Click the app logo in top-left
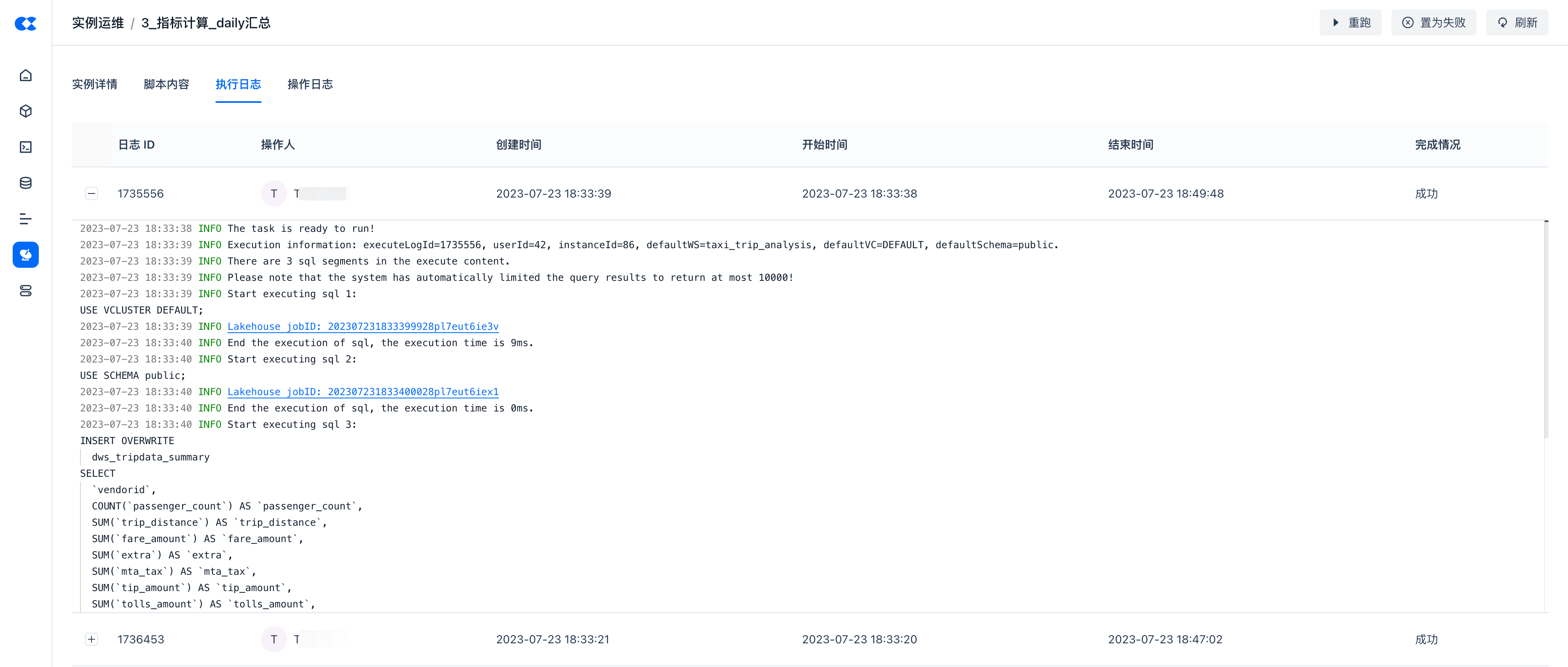 [26, 23]
